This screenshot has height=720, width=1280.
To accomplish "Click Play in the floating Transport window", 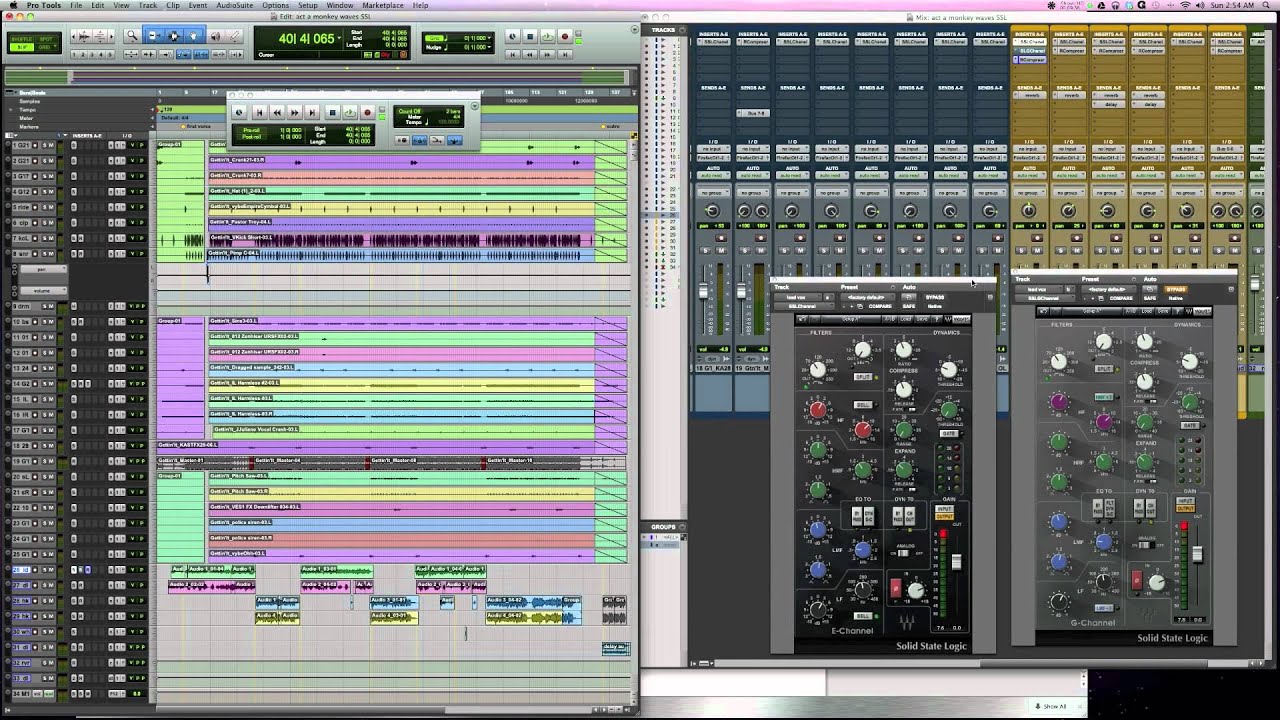I will click(x=349, y=113).
